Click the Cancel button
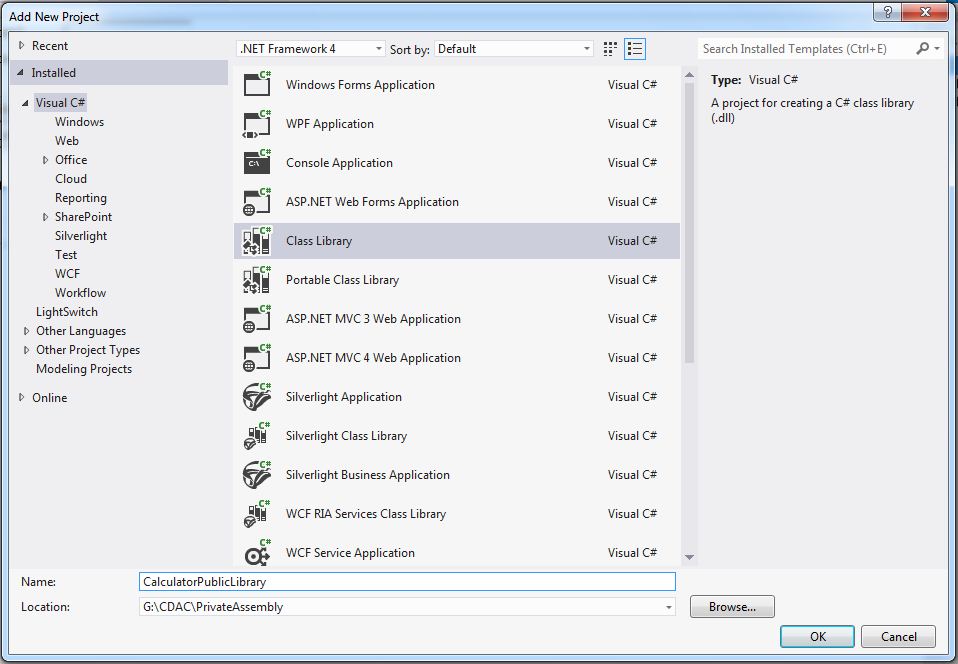The width and height of the screenshot is (958, 664). point(898,637)
